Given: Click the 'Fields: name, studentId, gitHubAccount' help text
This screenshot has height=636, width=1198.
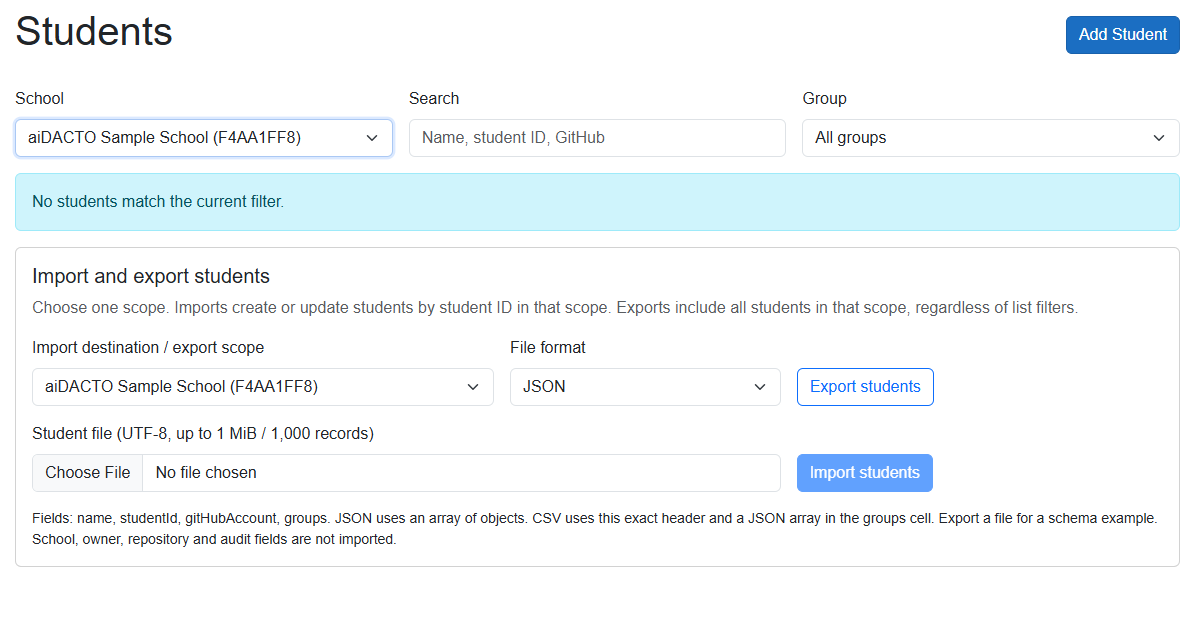Looking at the screenshot, I should click(x=594, y=528).
